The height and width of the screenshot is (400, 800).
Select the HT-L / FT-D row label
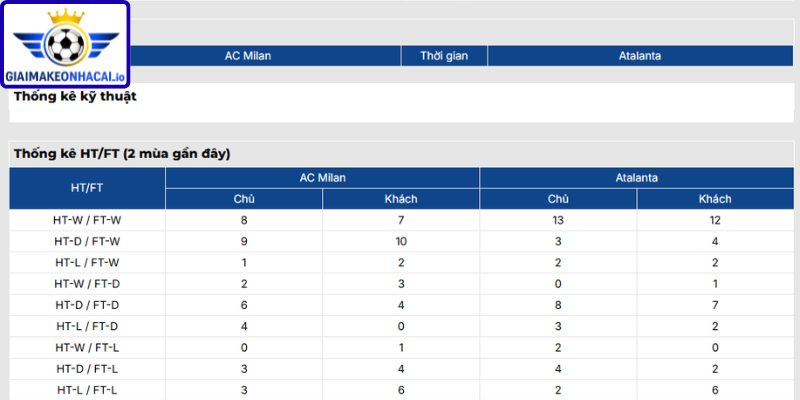point(87,327)
